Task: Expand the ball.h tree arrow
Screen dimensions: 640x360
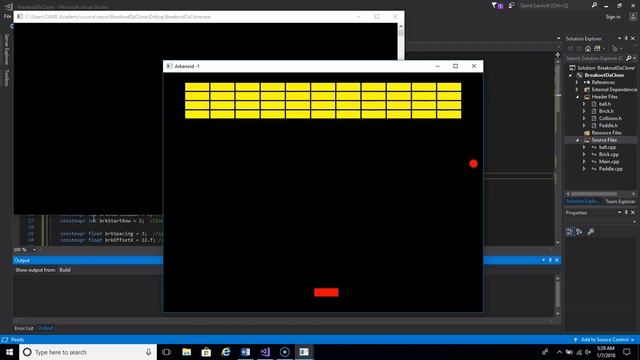Action: tap(584, 104)
